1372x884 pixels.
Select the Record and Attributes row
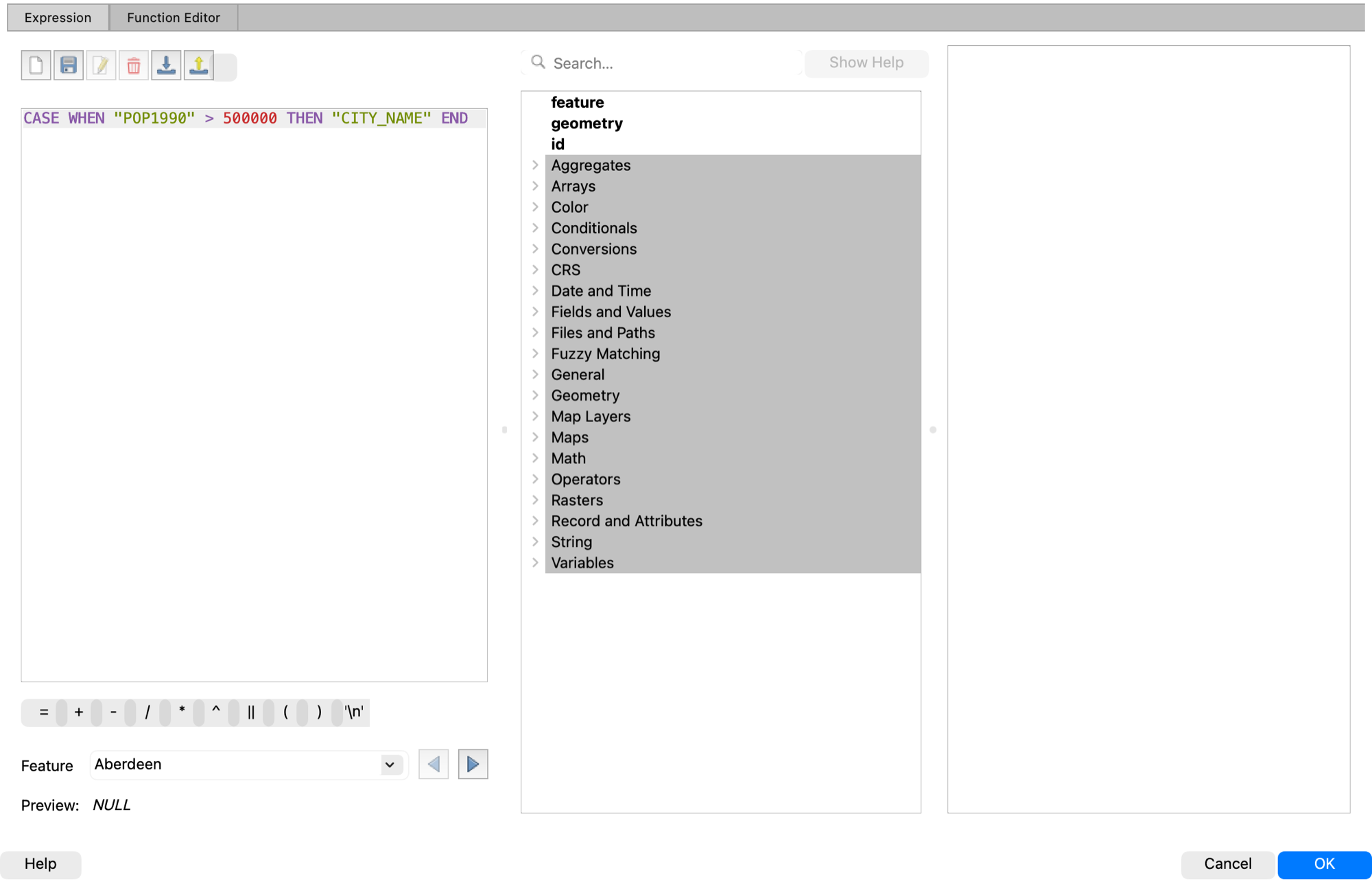coord(733,522)
